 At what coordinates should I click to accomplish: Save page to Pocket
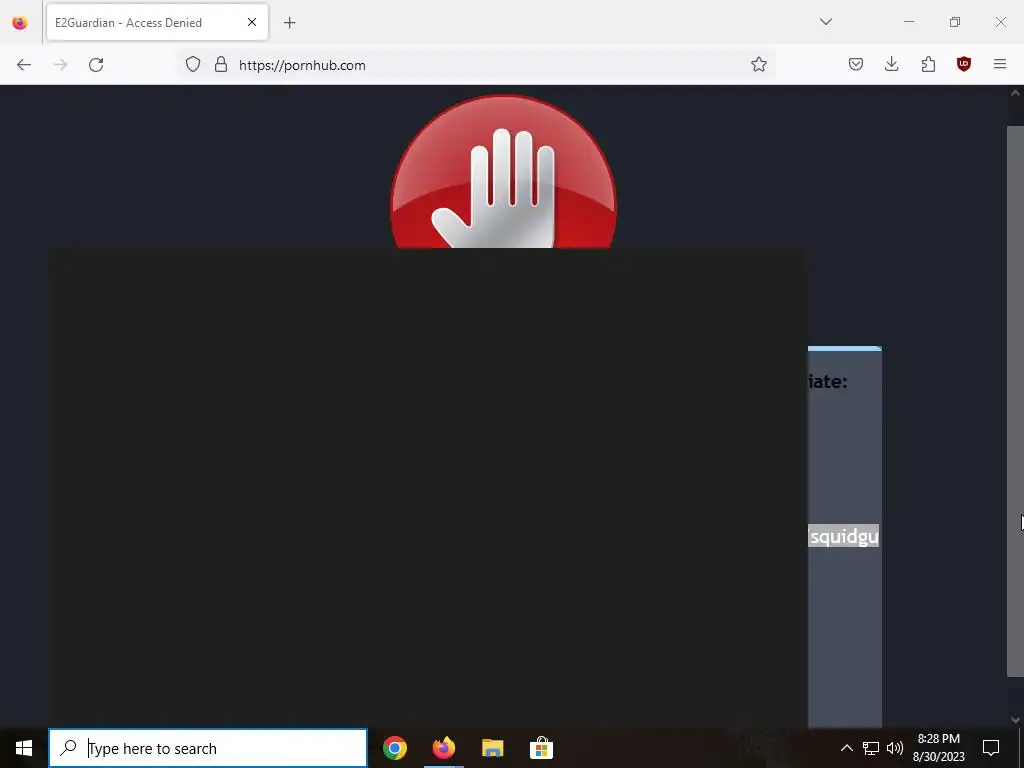pos(856,65)
